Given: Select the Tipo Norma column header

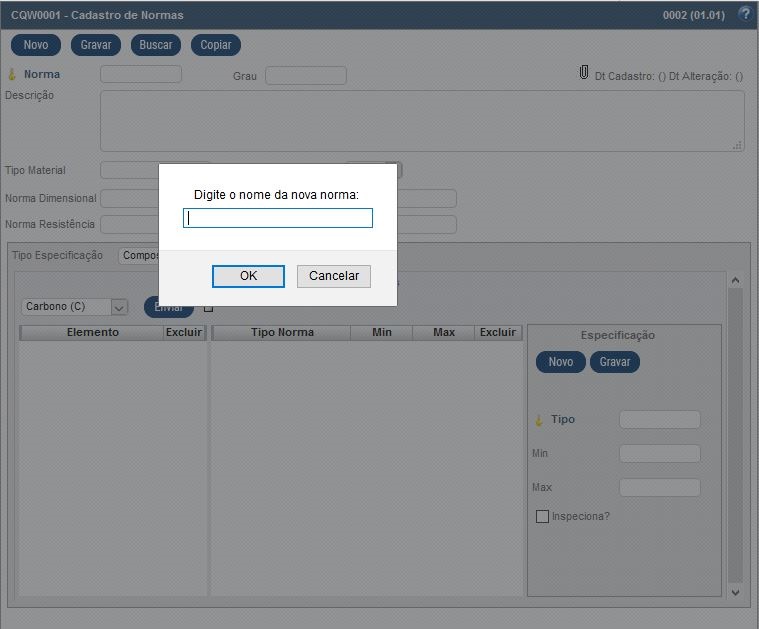Looking at the screenshot, I should tap(282, 333).
